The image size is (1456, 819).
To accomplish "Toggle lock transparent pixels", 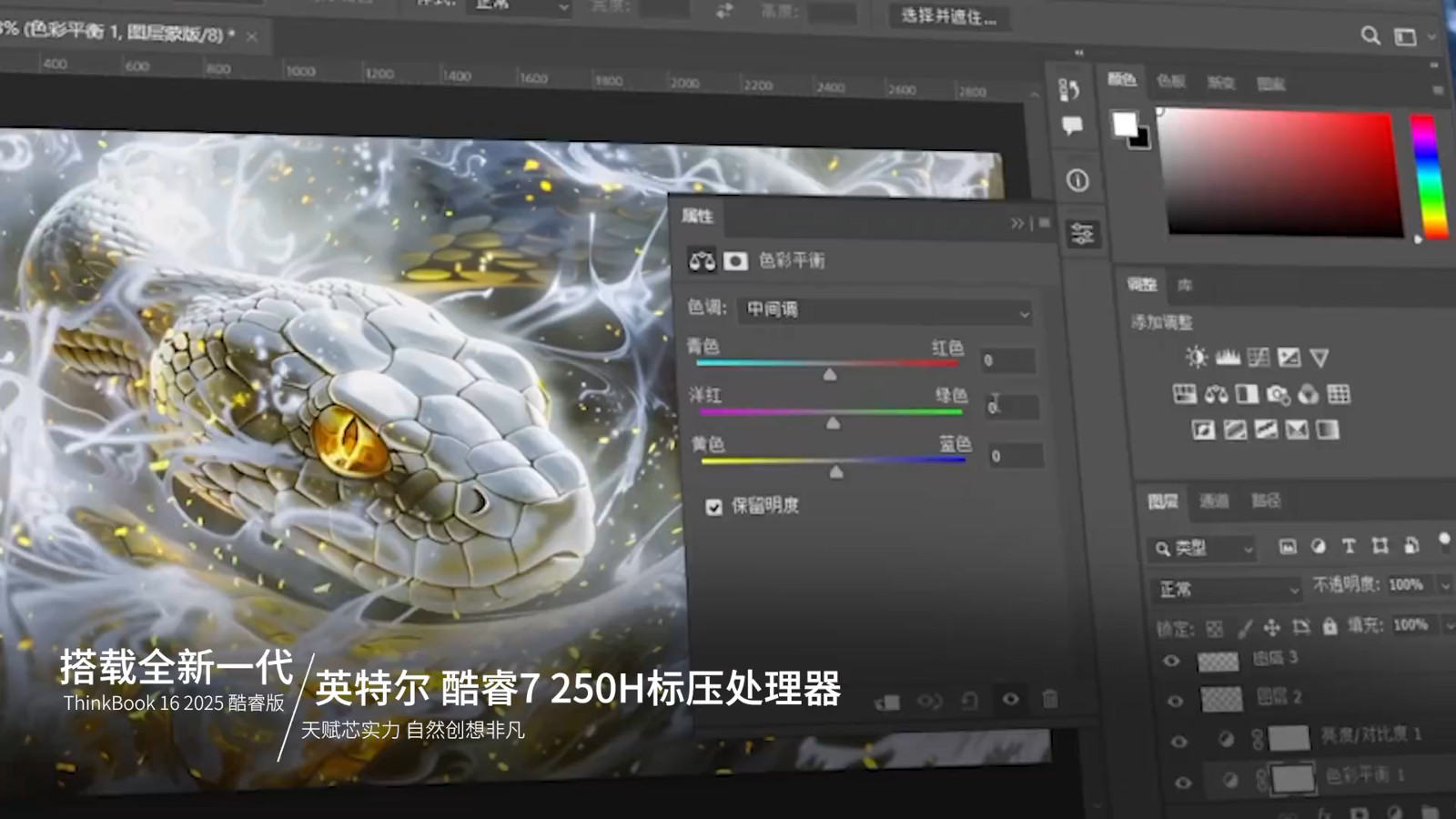I will (1215, 629).
